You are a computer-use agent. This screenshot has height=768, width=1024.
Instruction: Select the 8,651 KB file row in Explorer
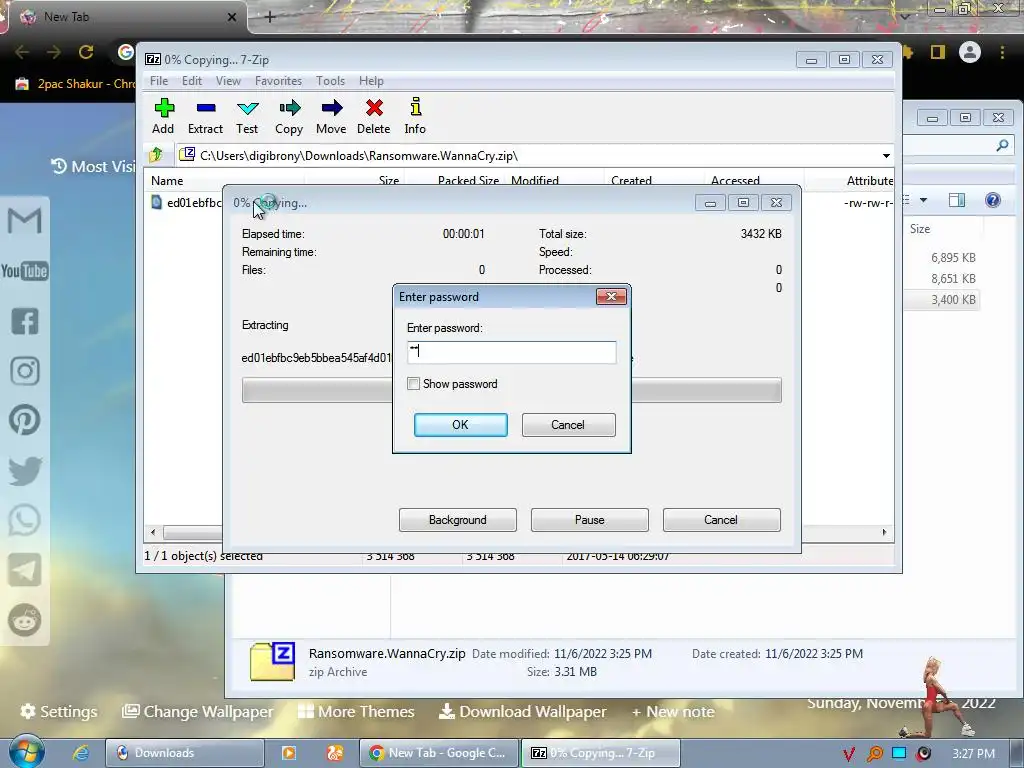pos(942,279)
